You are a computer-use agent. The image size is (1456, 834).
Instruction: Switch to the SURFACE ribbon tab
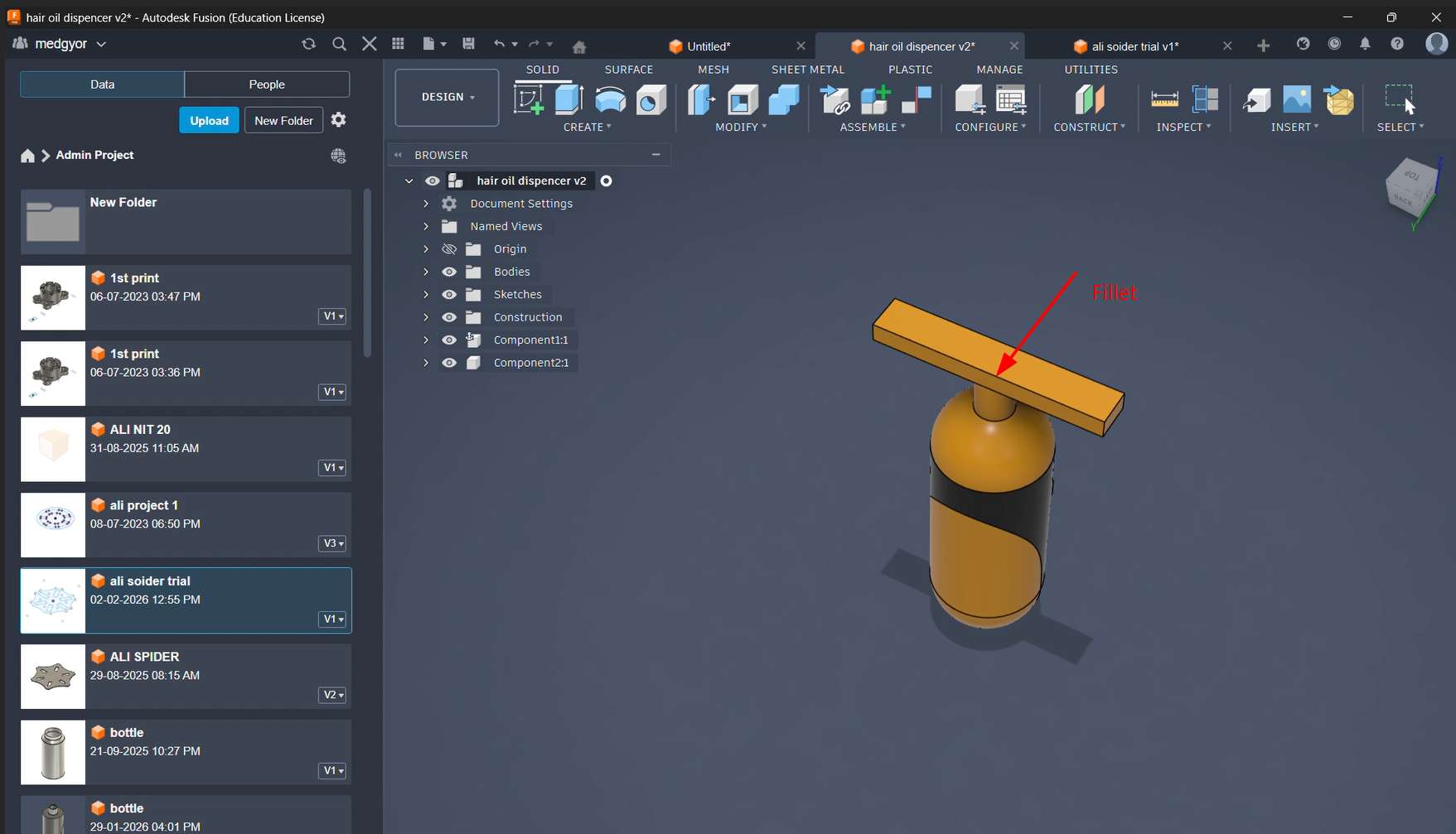click(x=628, y=70)
